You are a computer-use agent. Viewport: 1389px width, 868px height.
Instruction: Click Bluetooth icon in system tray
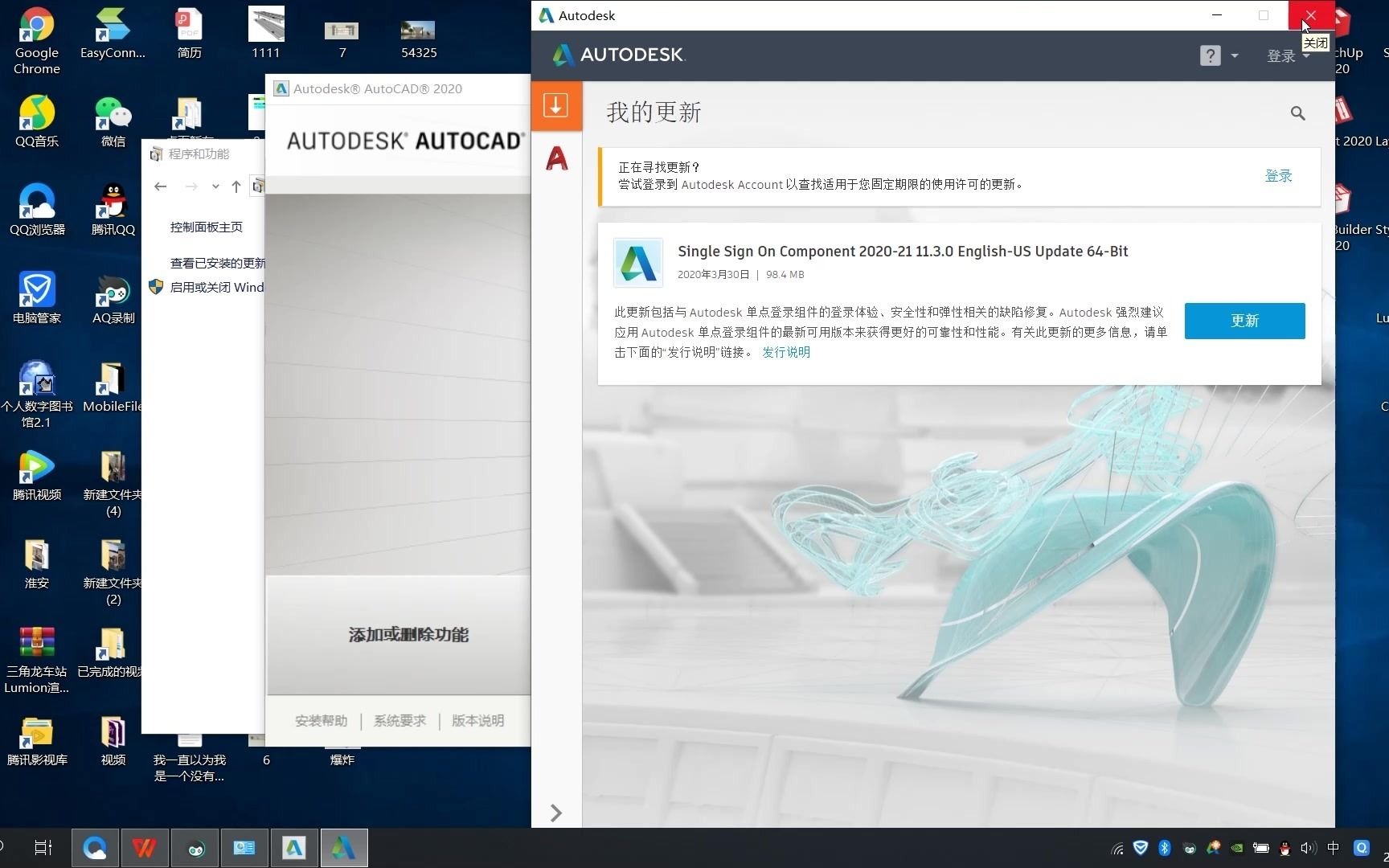tap(1165, 848)
